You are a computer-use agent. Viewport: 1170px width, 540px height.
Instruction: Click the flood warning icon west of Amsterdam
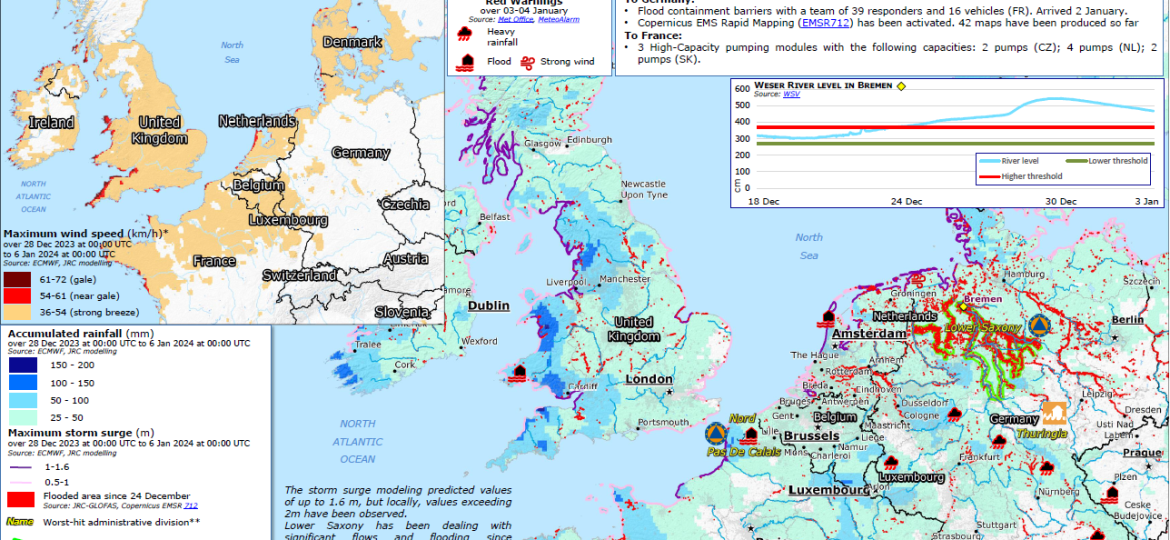828,318
